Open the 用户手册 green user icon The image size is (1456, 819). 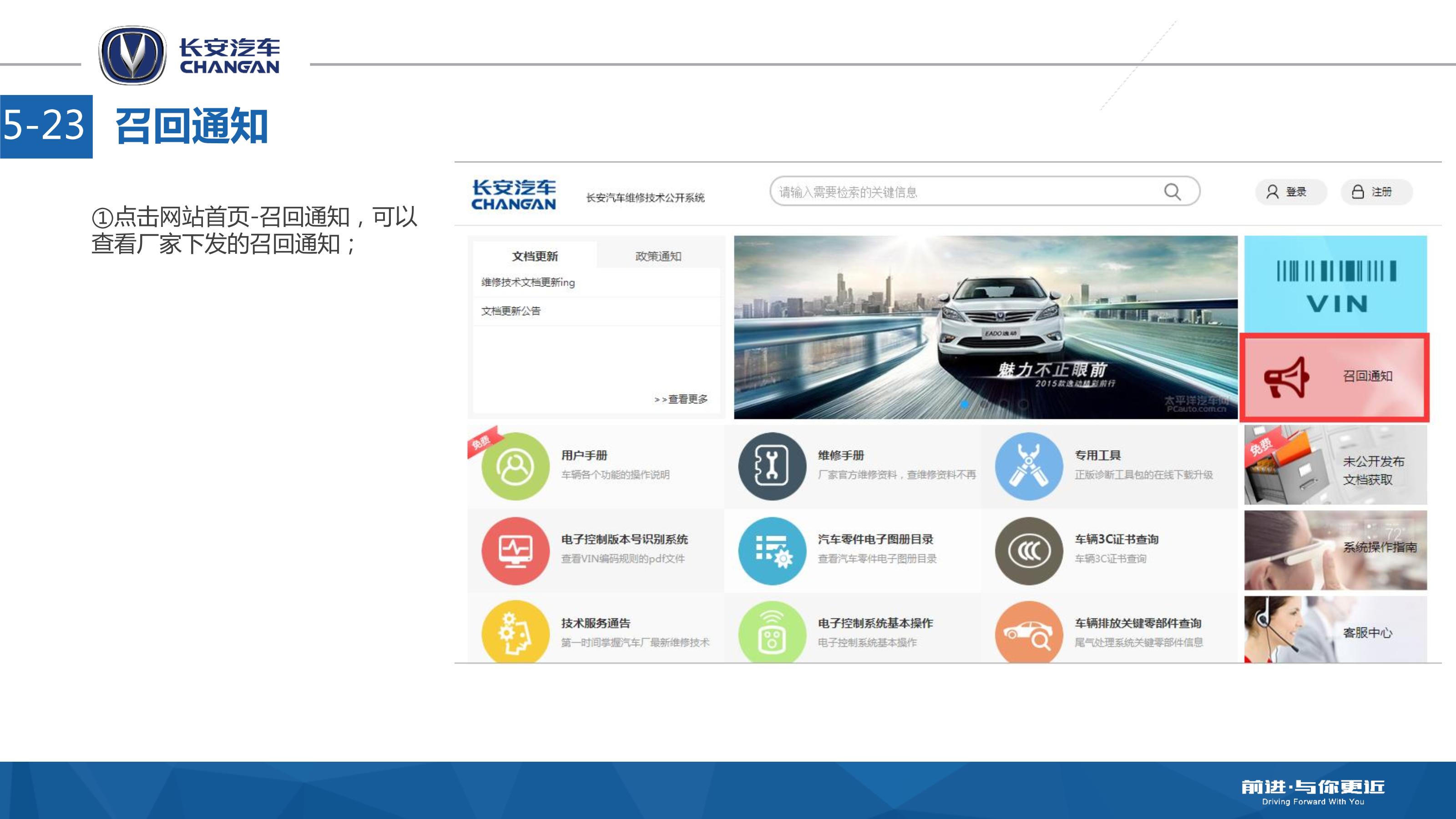click(515, 466)
